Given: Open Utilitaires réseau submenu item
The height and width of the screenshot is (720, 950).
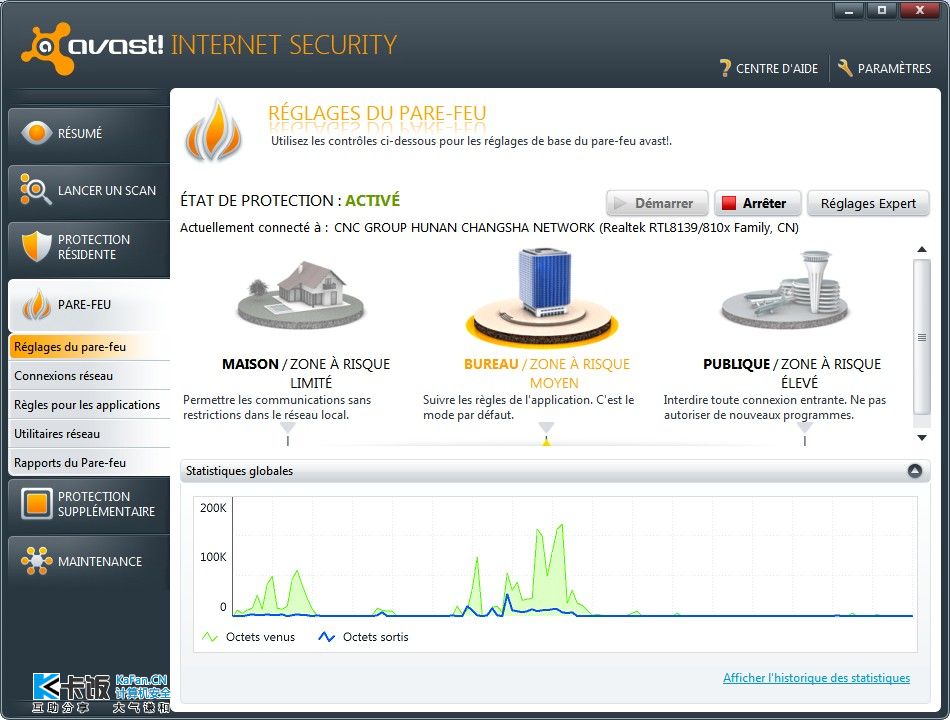Looking at the screenshot, I should tap(89, 434).
